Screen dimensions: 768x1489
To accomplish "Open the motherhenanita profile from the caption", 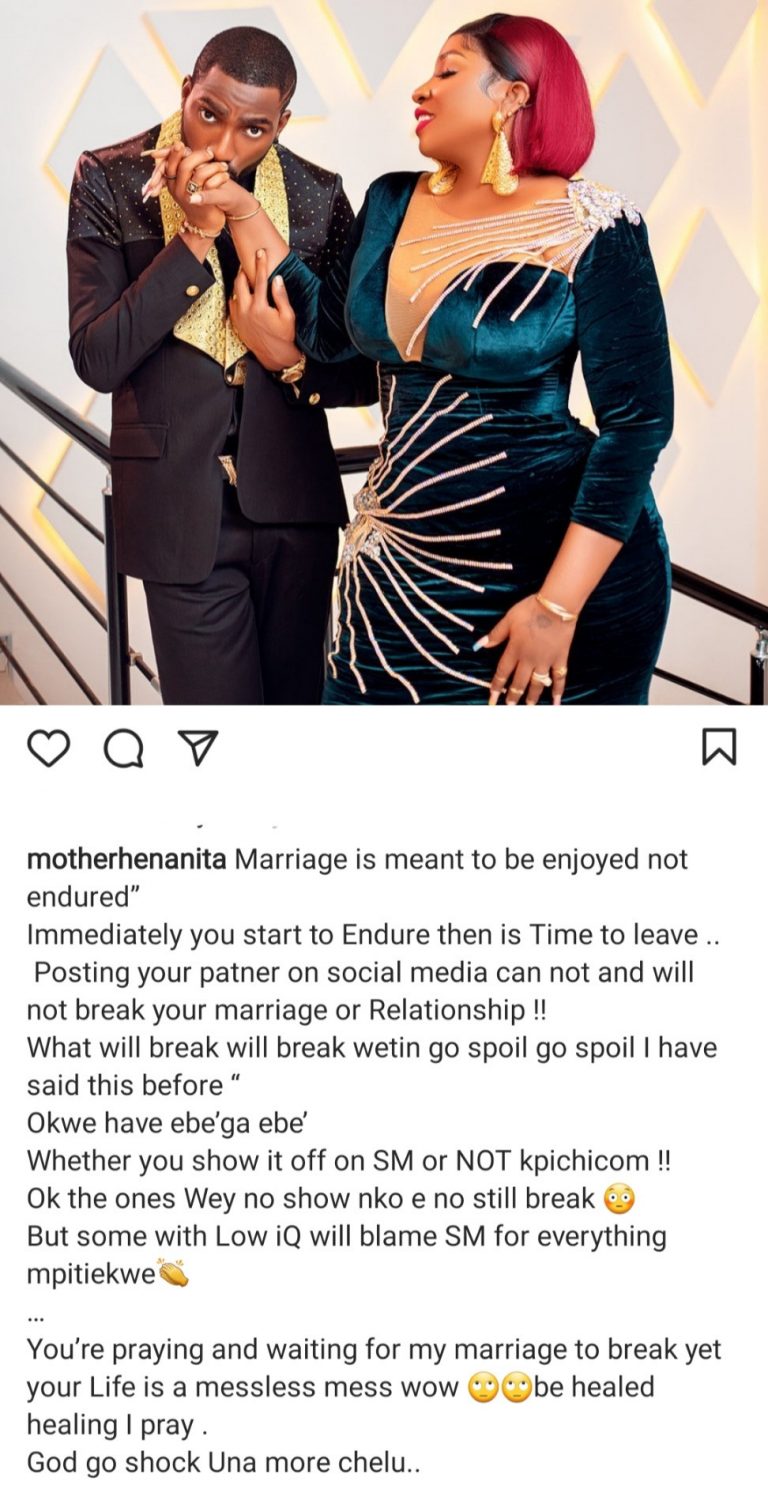I will click(126, 860).
